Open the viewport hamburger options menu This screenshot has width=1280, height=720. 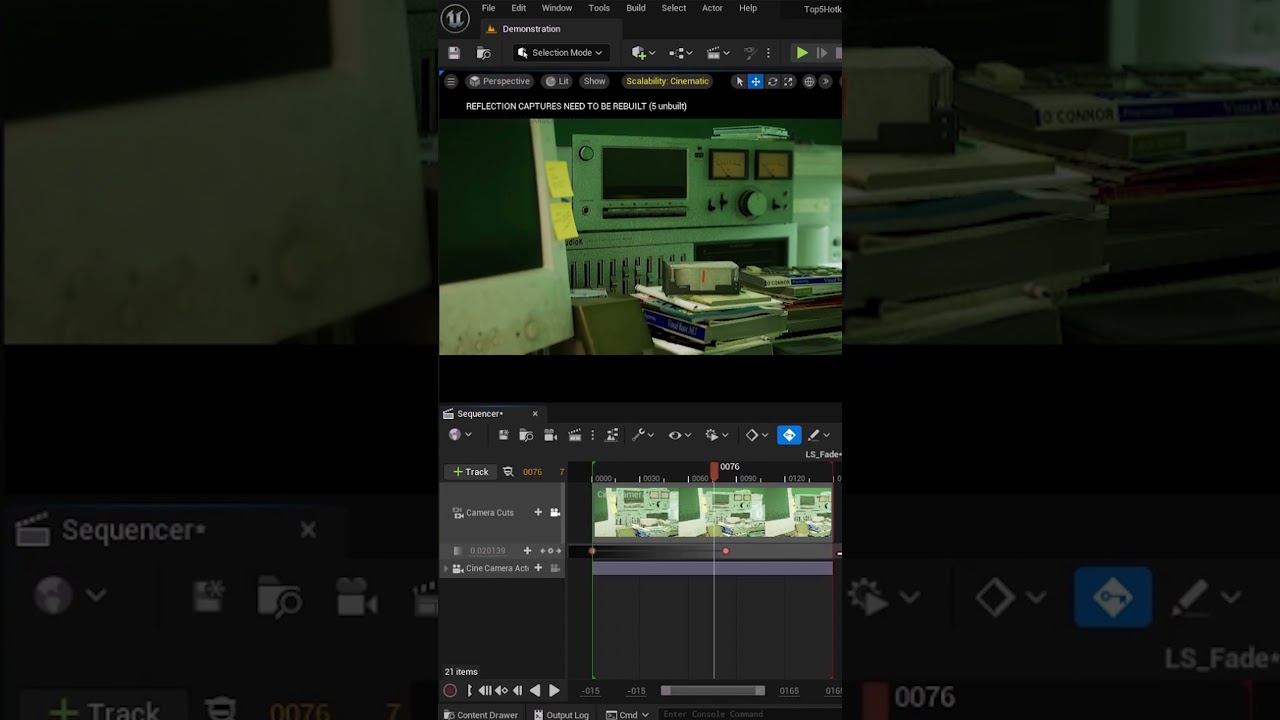point(451,82)
